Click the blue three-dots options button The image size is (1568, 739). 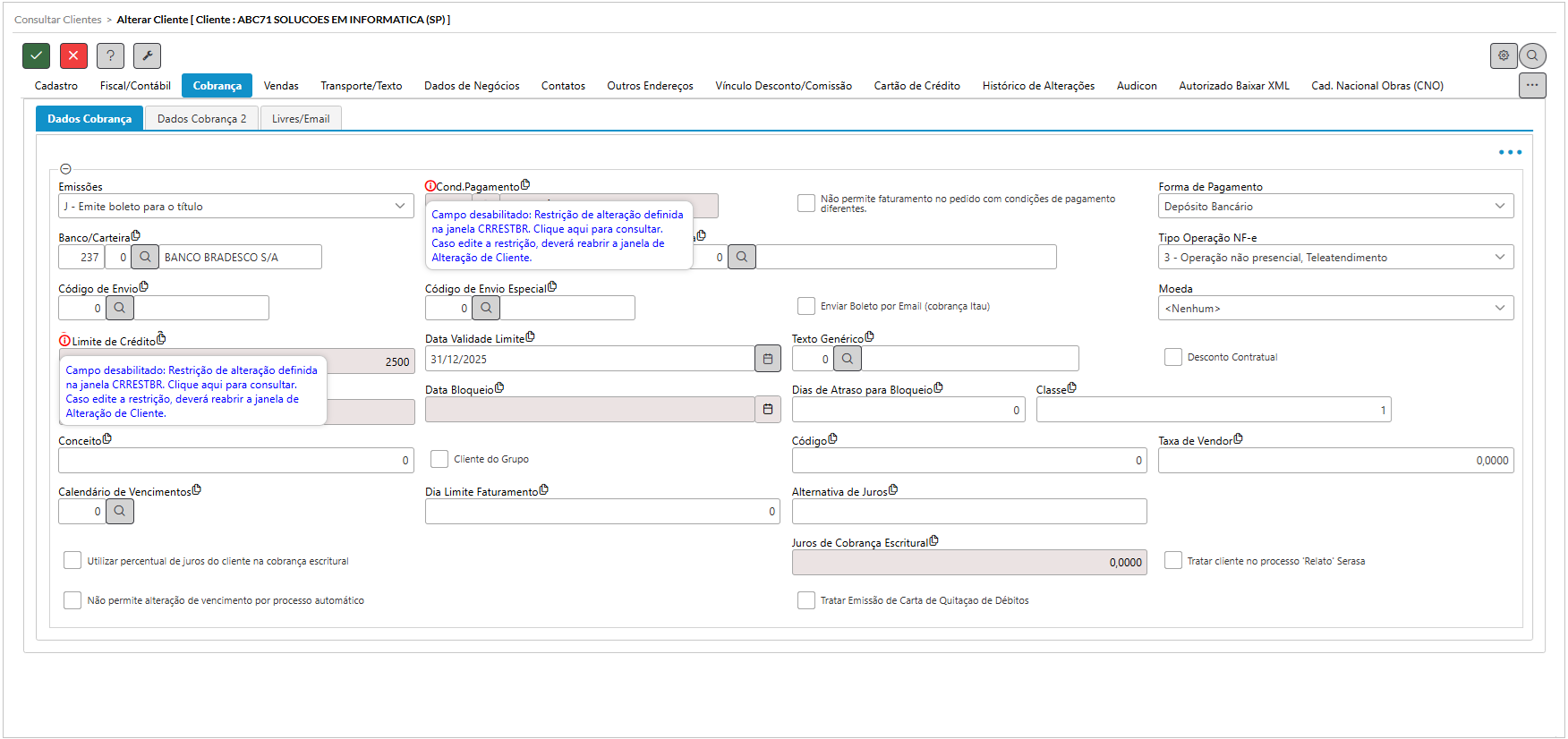(1510, 152)
